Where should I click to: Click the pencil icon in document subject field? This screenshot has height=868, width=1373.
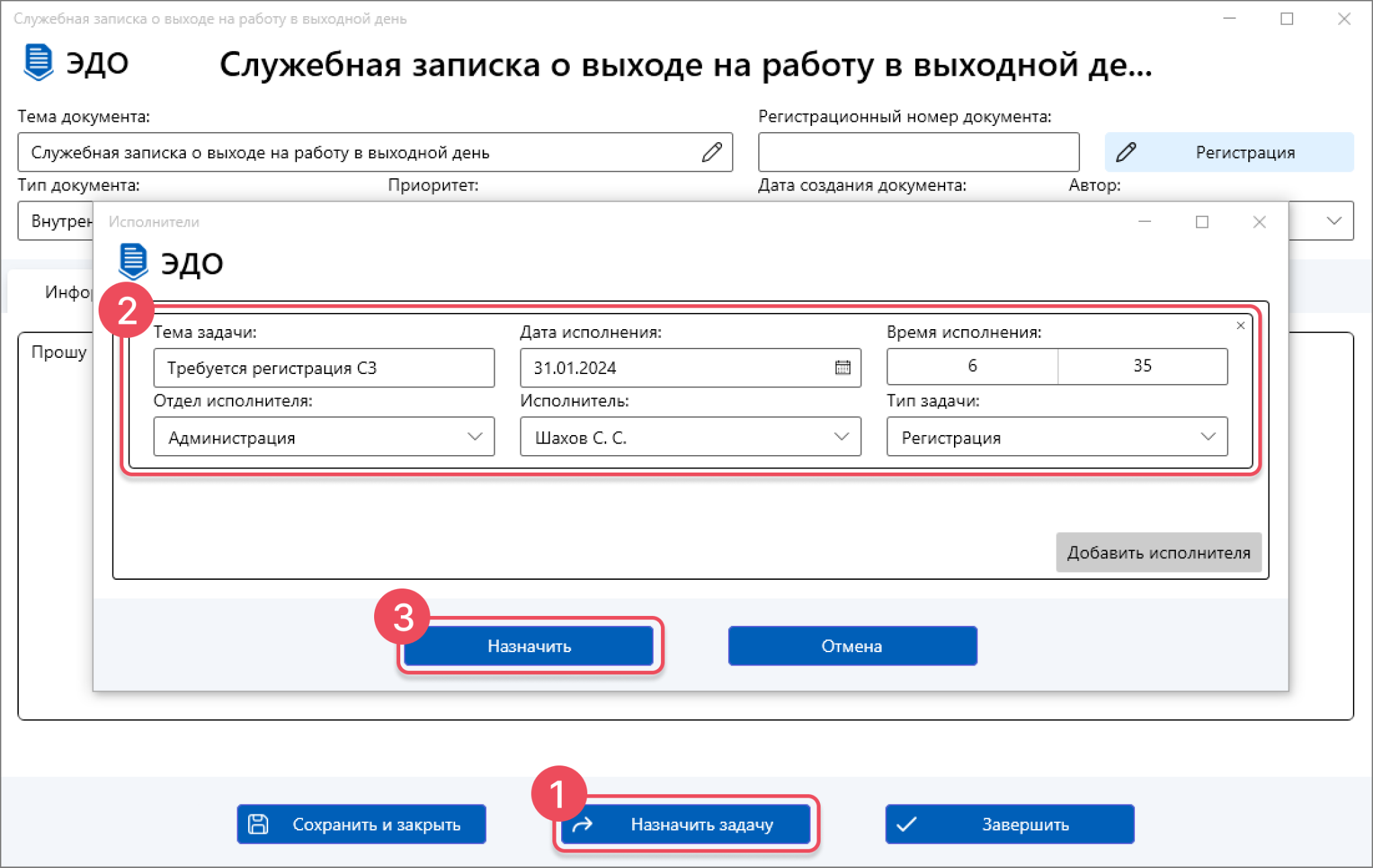[712, 152]
